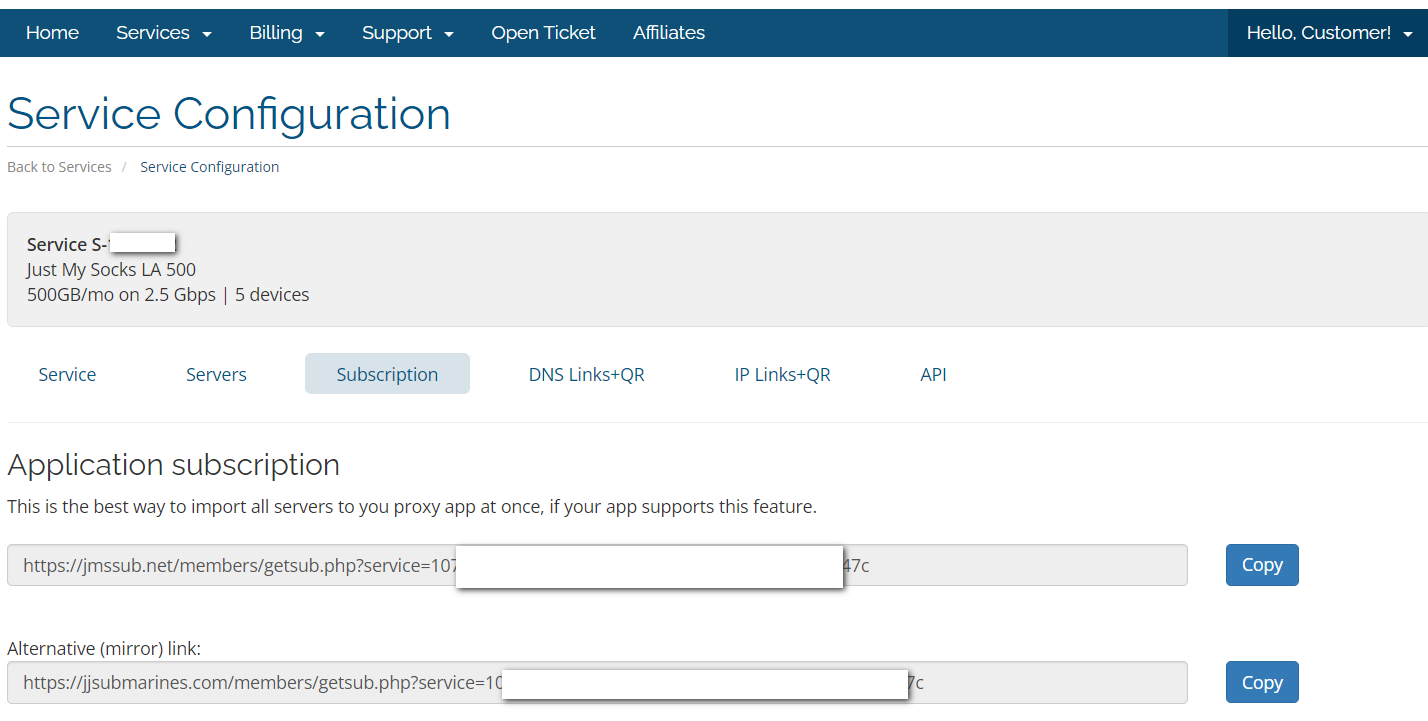Switch to the Servers tab

click(216, 374)
